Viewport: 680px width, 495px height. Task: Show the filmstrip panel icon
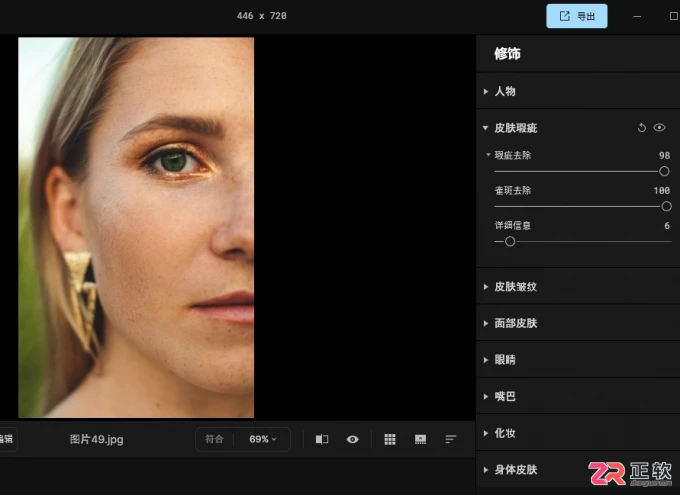pyautogui.click(x=420, y=439)
